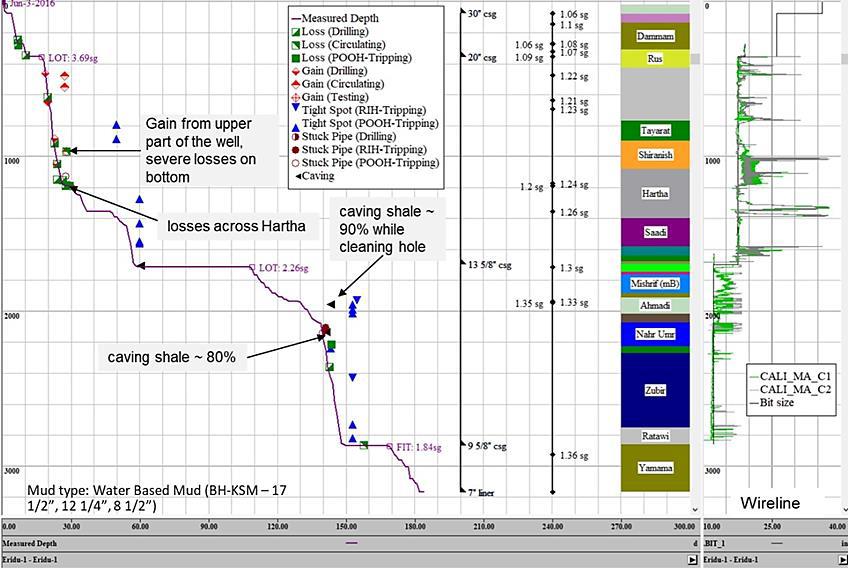Viewport: 848px width, 568px height.
Task: Select the Stuck Pipe (Drilling) legend icon
Action: (295, 135)
